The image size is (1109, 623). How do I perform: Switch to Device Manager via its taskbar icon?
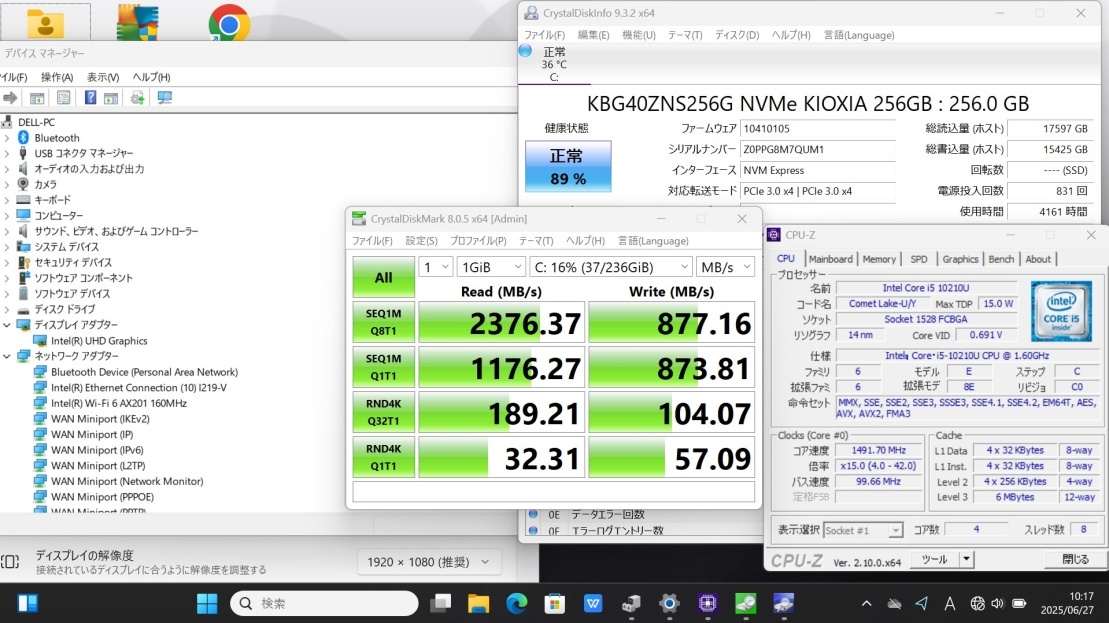631,603
